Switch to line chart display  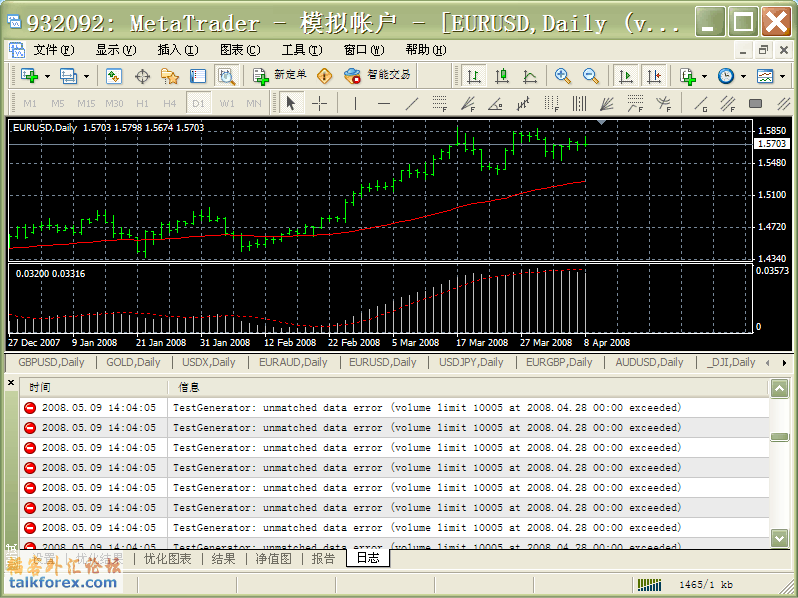coord(530,76)
